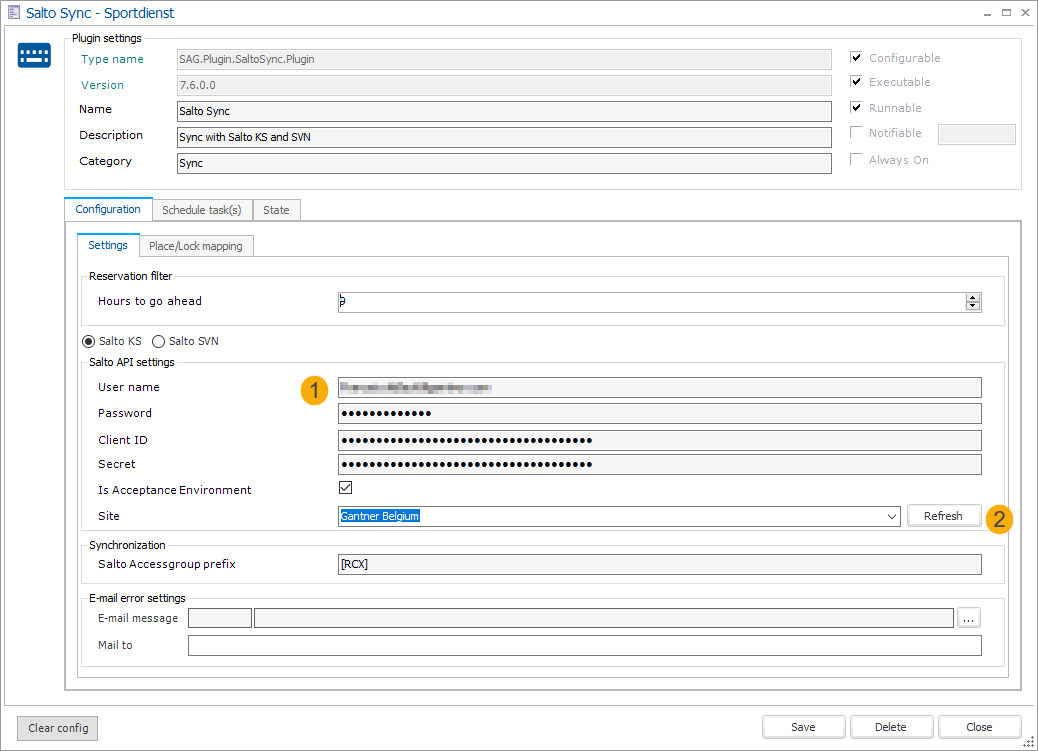
Task: Toggle the Is Acceptance Environment checkbox
Action: coord(346,488)
